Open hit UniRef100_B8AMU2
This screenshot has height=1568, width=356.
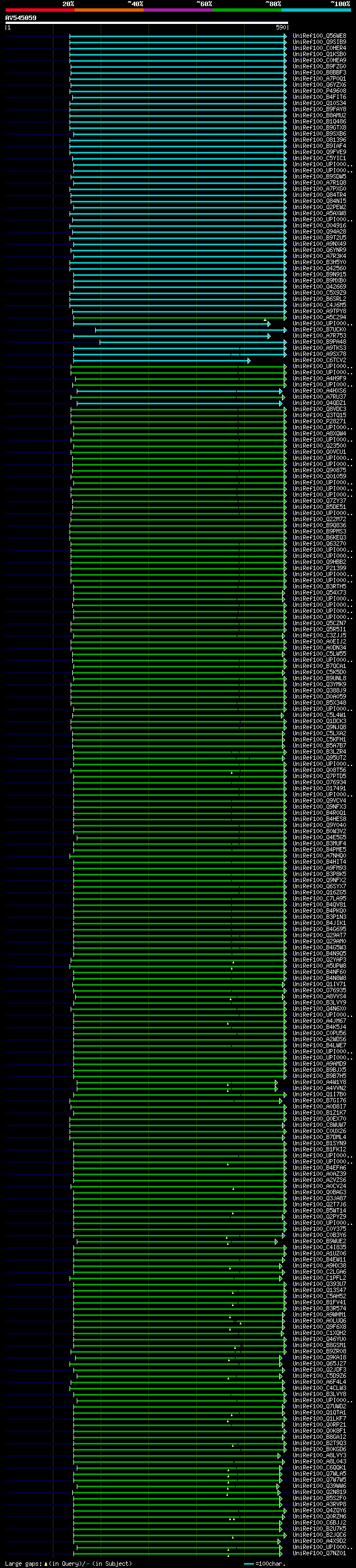319,116
